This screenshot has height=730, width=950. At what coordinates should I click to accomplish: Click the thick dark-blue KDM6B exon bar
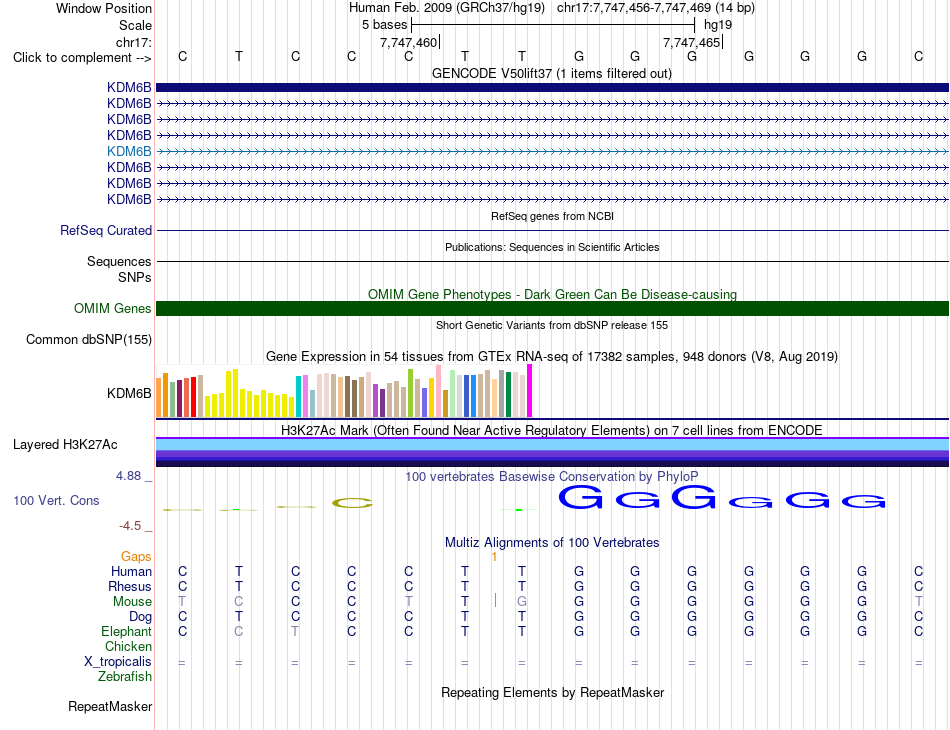click(x=552, y=87)
